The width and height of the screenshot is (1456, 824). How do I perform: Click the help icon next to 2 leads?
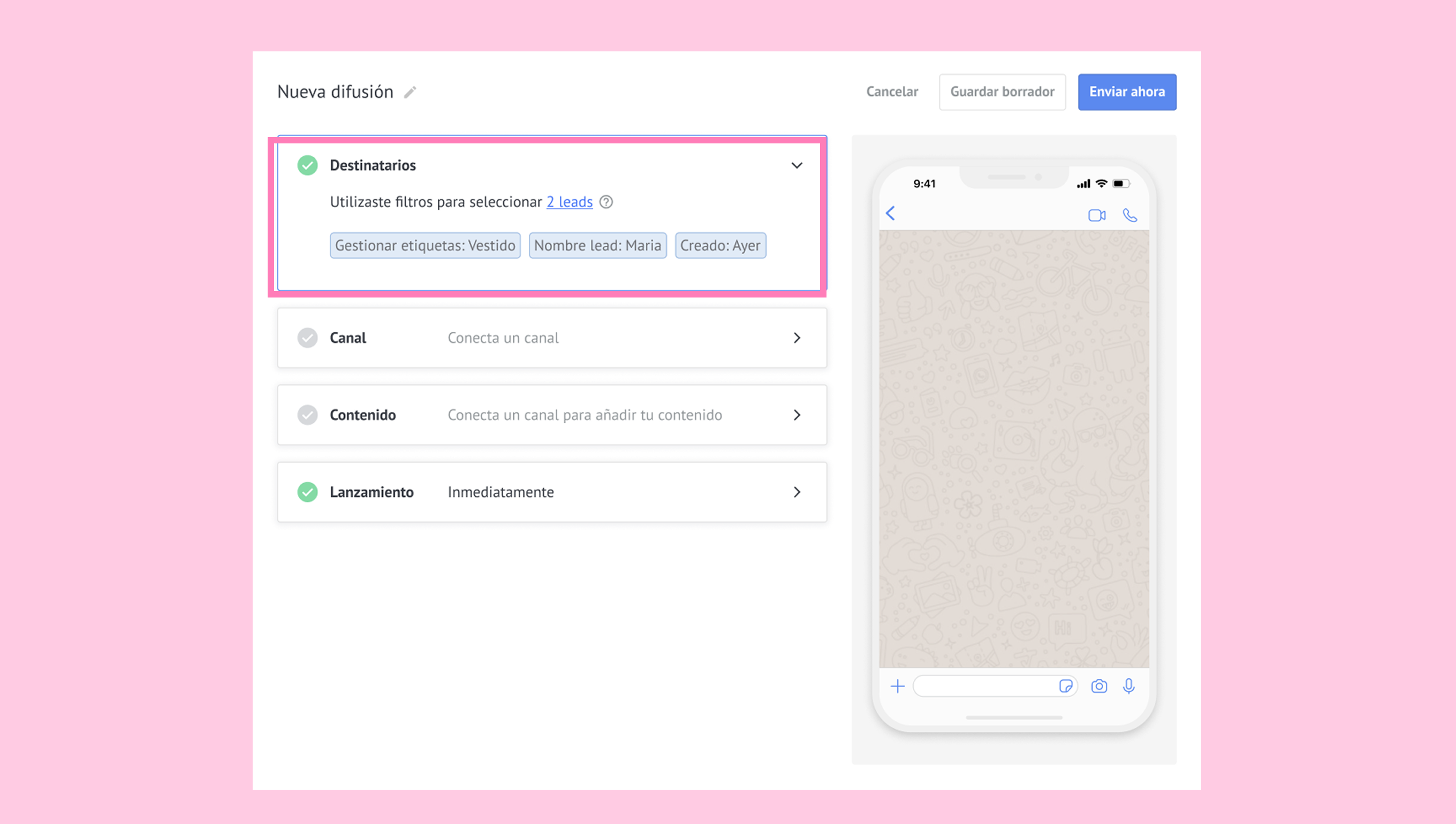(x=606, y=202)
